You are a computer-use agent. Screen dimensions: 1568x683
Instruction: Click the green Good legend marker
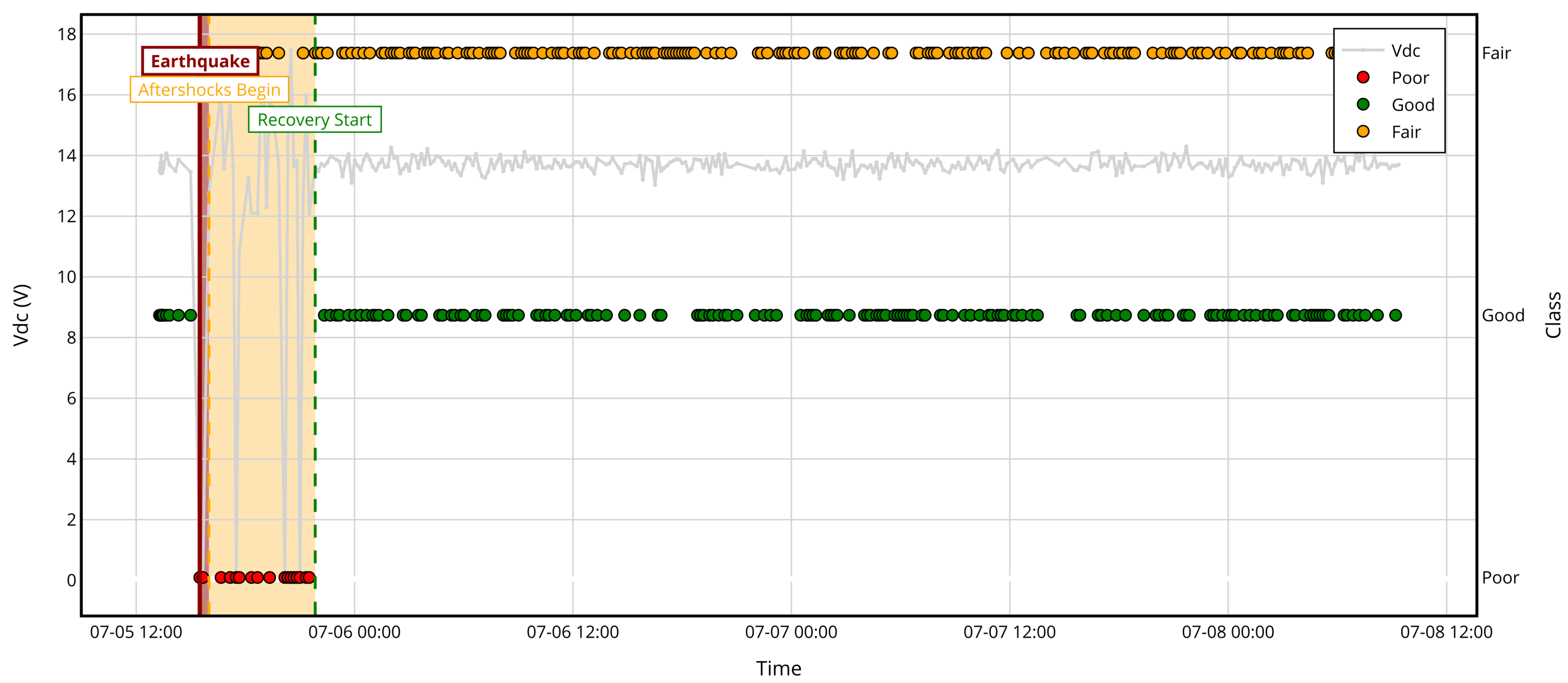pos(1363,105)
